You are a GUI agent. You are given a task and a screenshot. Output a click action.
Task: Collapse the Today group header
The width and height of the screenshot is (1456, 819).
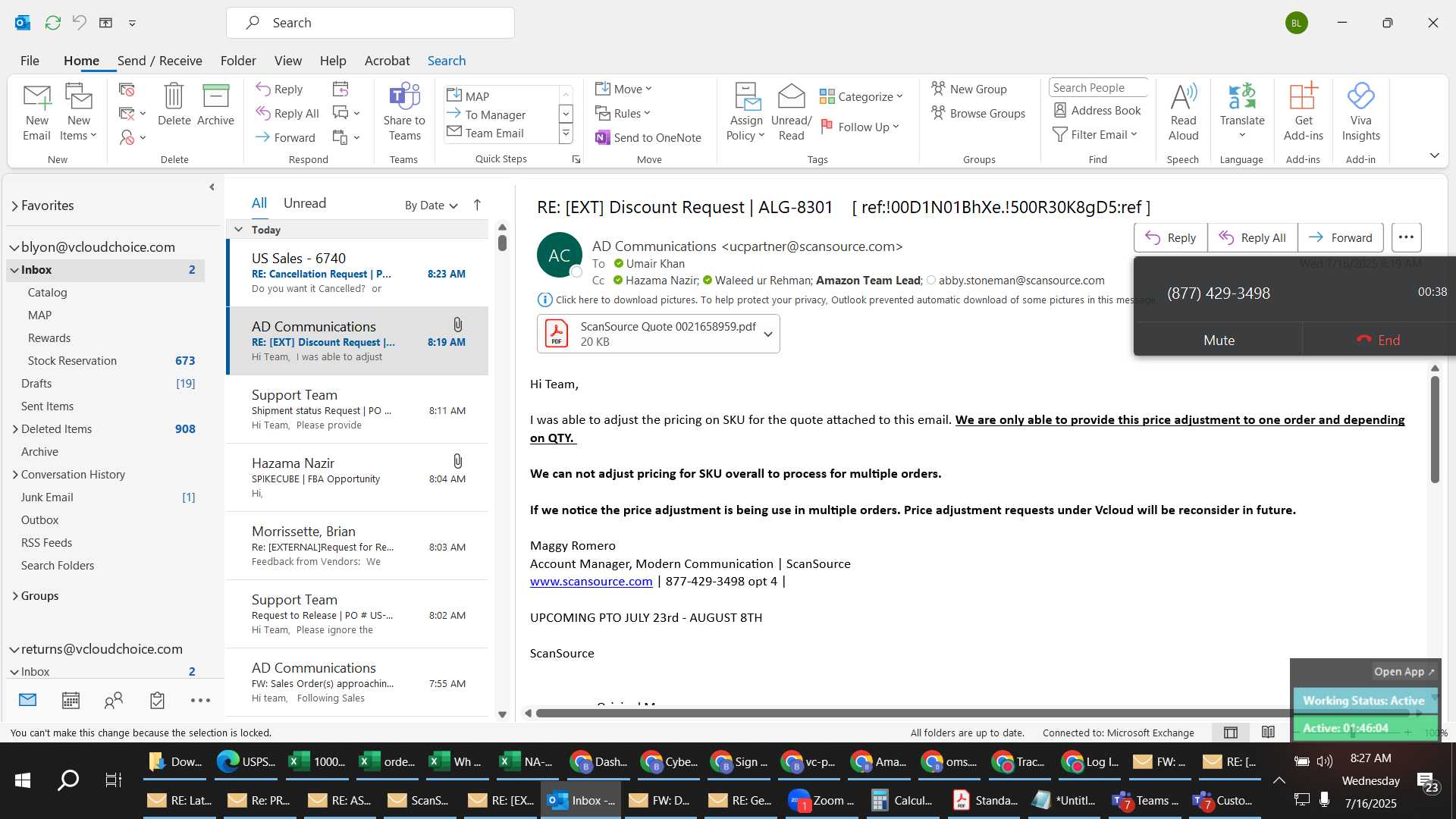coord(238,230)
